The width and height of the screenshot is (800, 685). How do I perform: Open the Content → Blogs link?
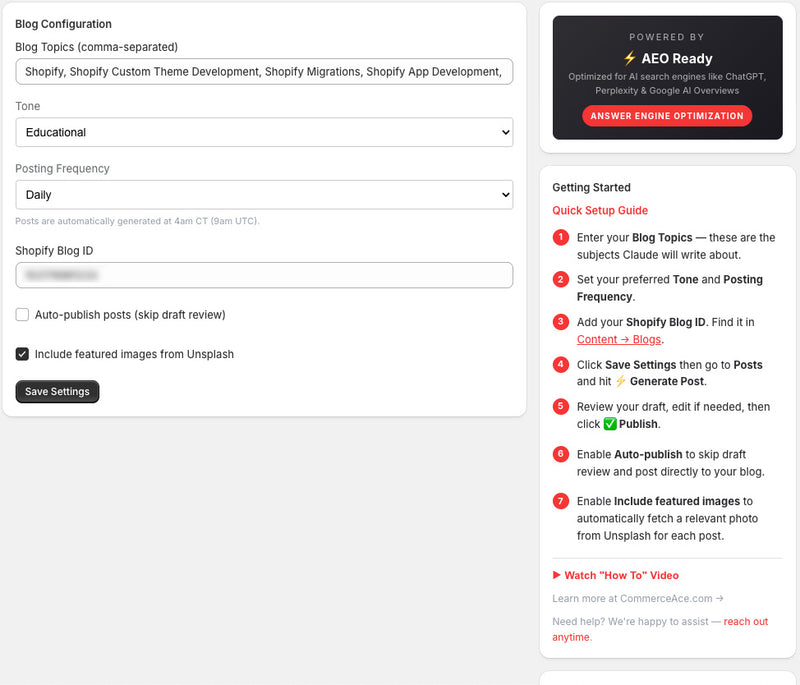click(619, 339)
